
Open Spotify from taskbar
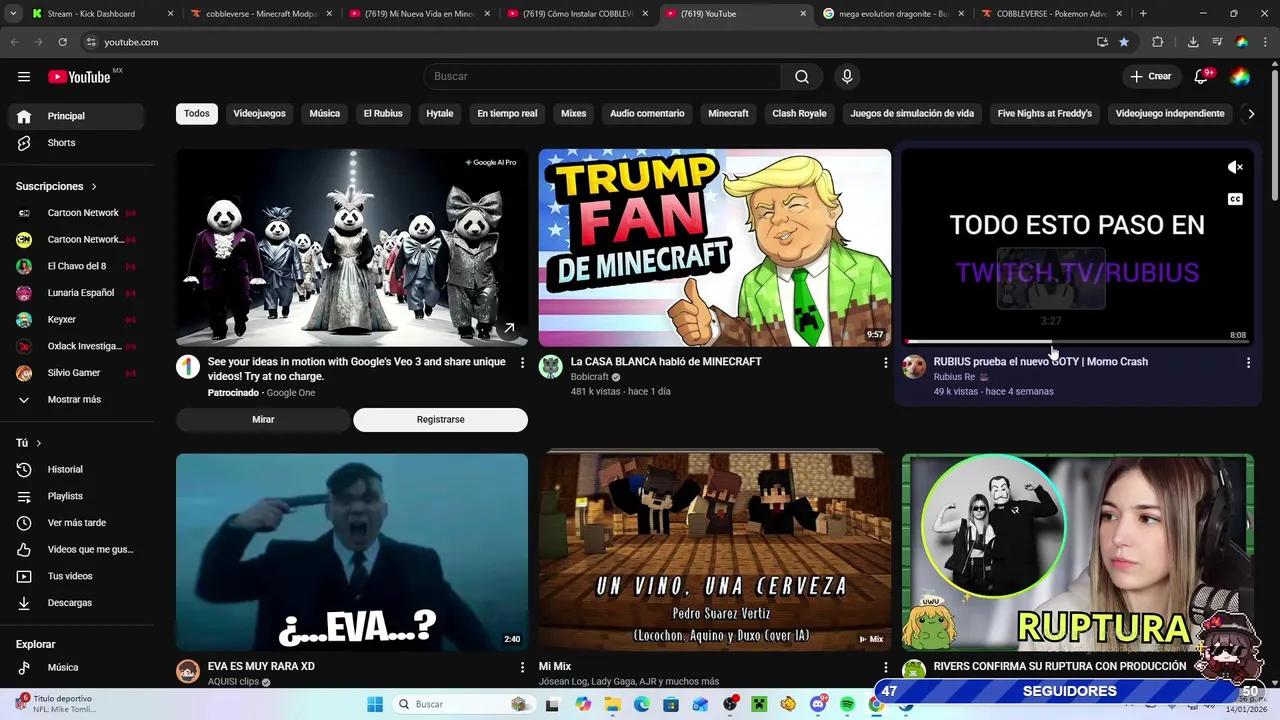point(847,704)
